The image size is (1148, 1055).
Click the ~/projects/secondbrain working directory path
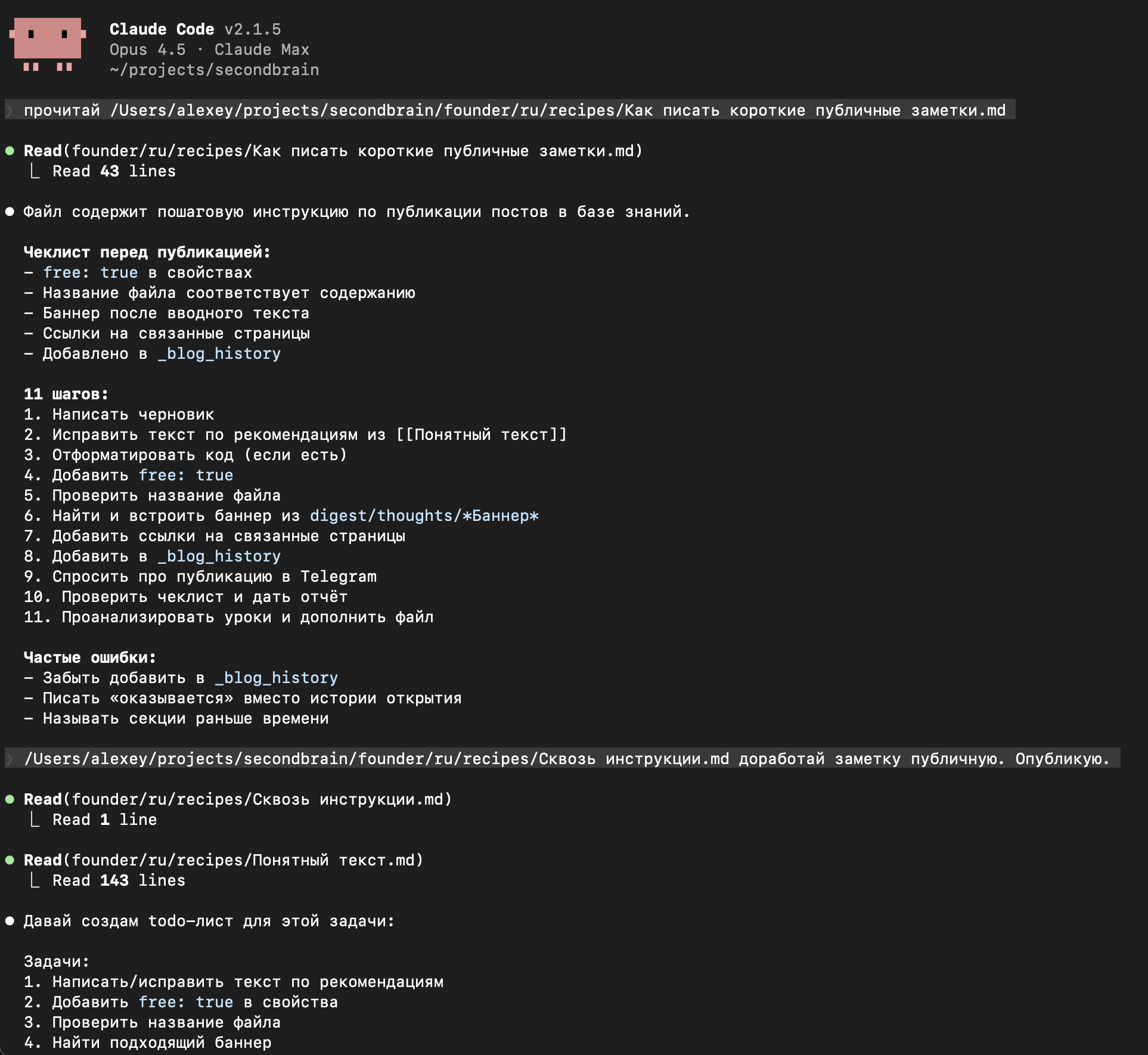(214, 70)
